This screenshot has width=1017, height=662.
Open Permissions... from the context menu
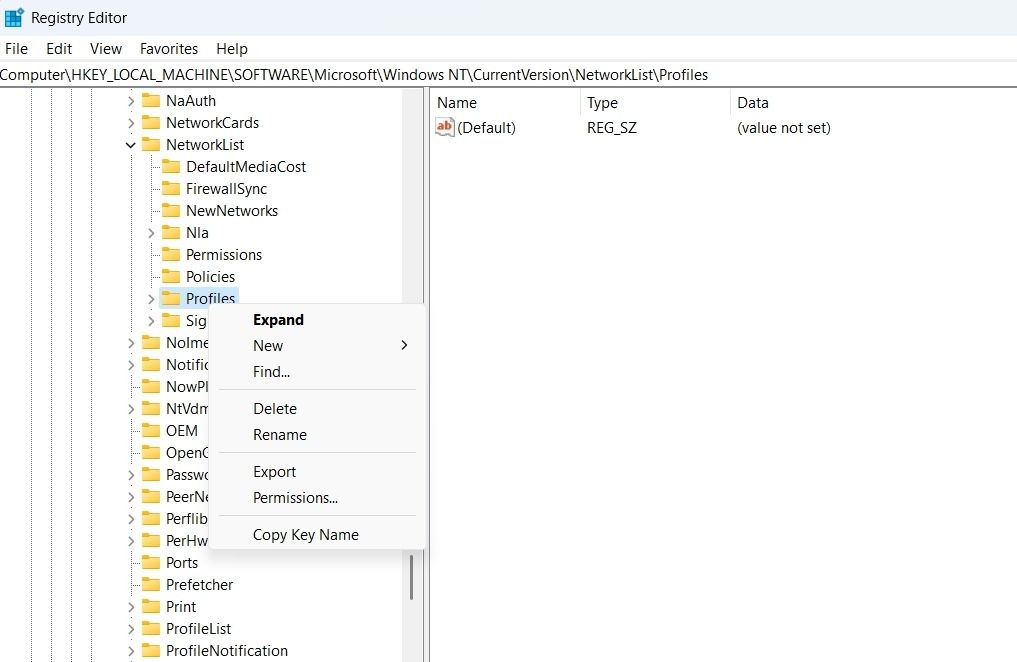tap(317, 497)
